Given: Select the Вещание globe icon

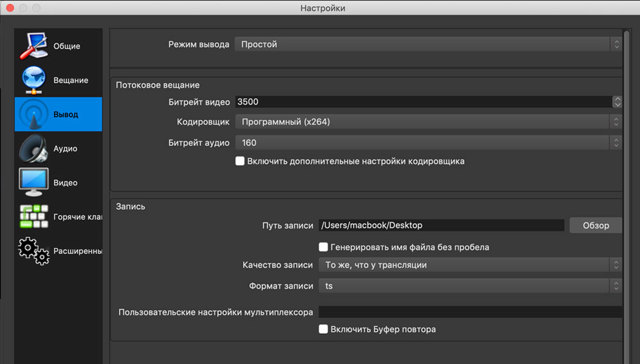Looking at the screenshot, I should click(x=33, y=80).
